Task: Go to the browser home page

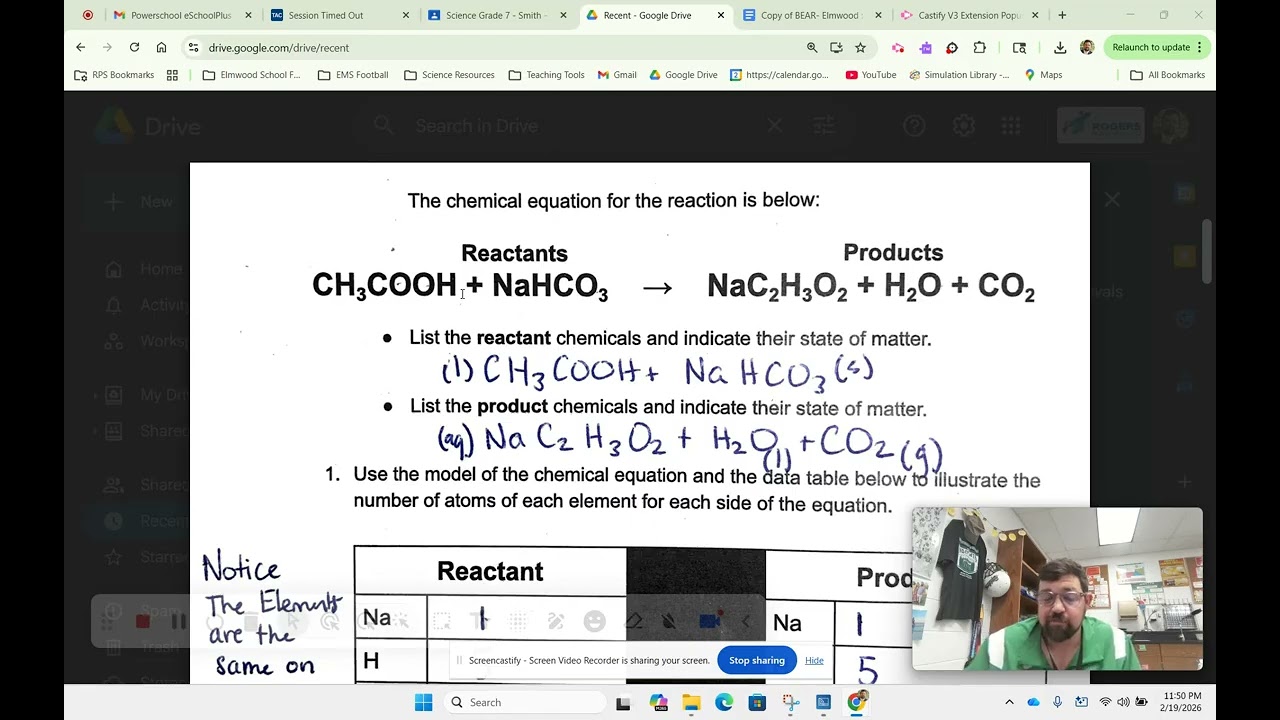Action: click(161, 47)
